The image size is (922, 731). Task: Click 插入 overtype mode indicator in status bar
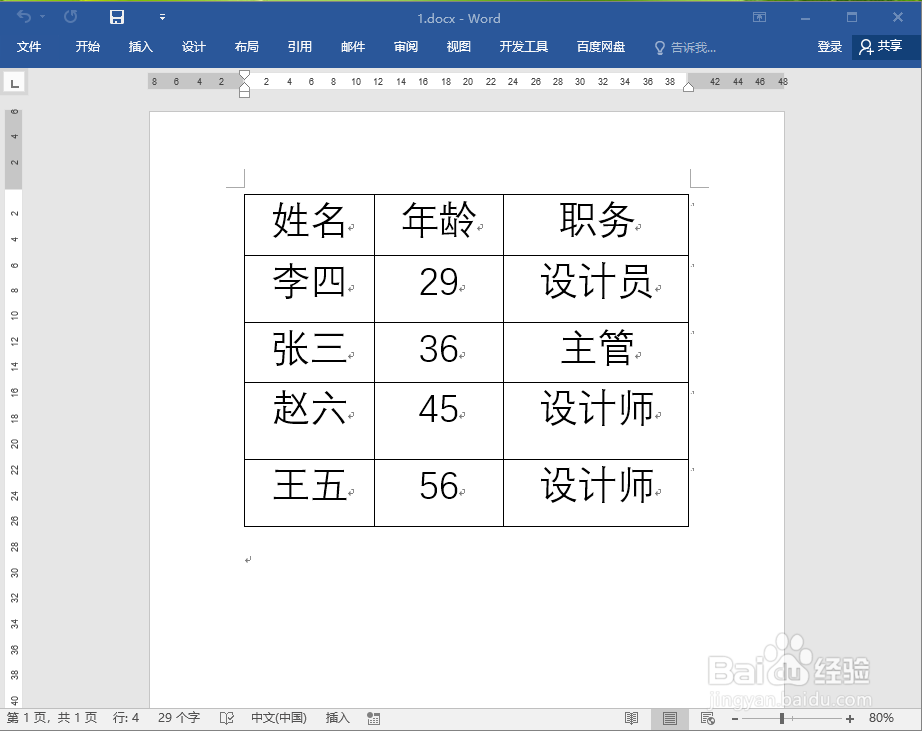(x=336, y=718)
